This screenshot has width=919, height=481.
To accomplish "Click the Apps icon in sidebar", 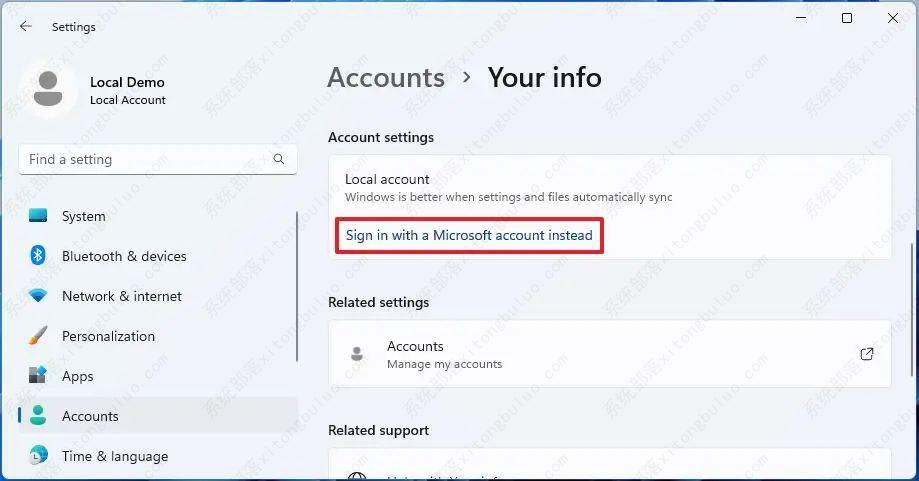I will [39, 376].
